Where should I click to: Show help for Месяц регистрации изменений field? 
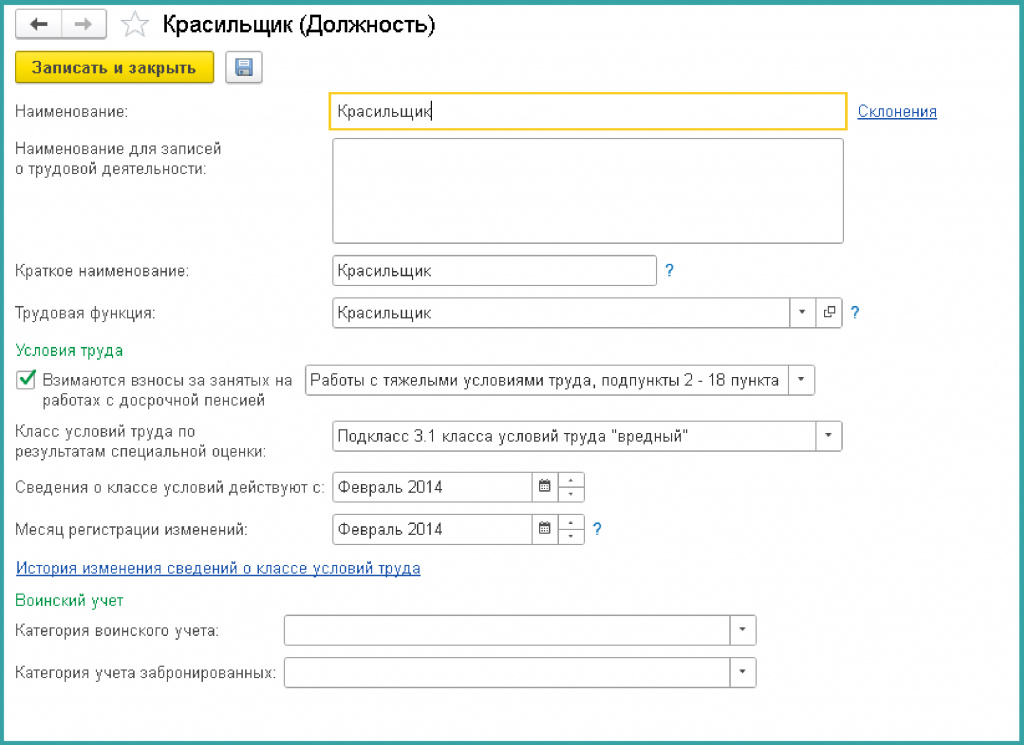tap(597, 529)
